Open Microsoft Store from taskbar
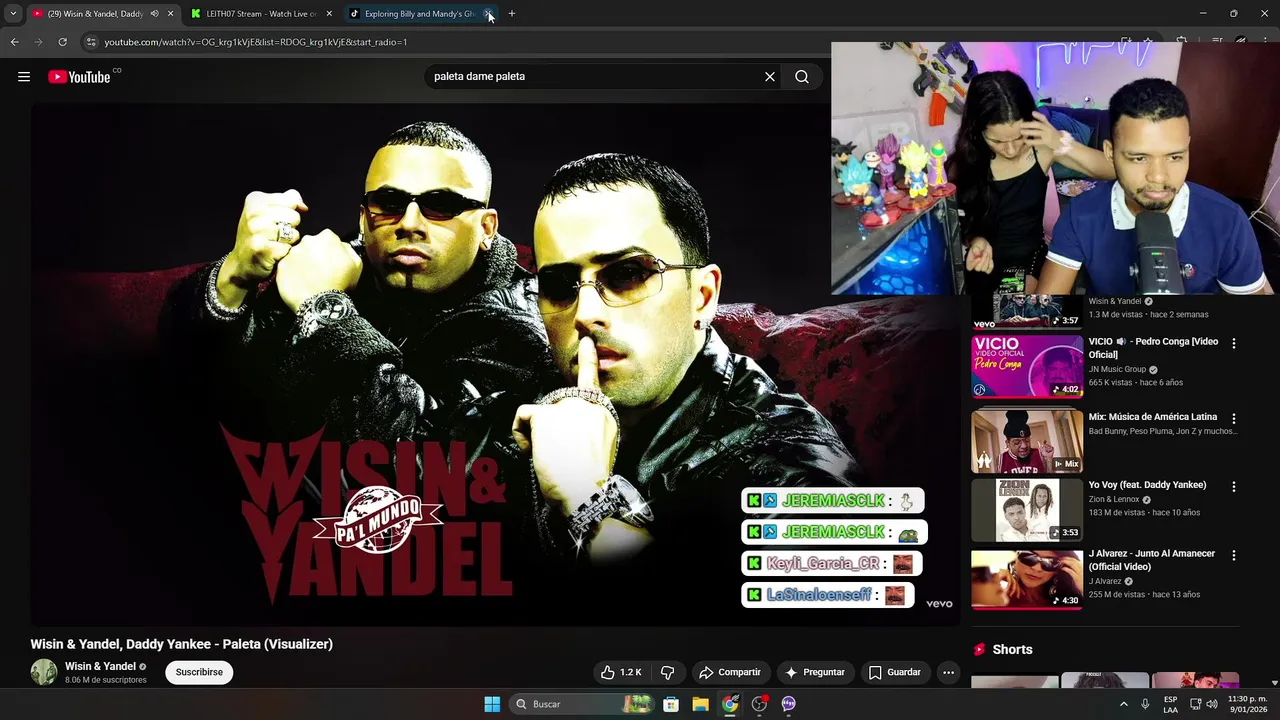Screen dimensions: 1280x720 coord(671,704)
